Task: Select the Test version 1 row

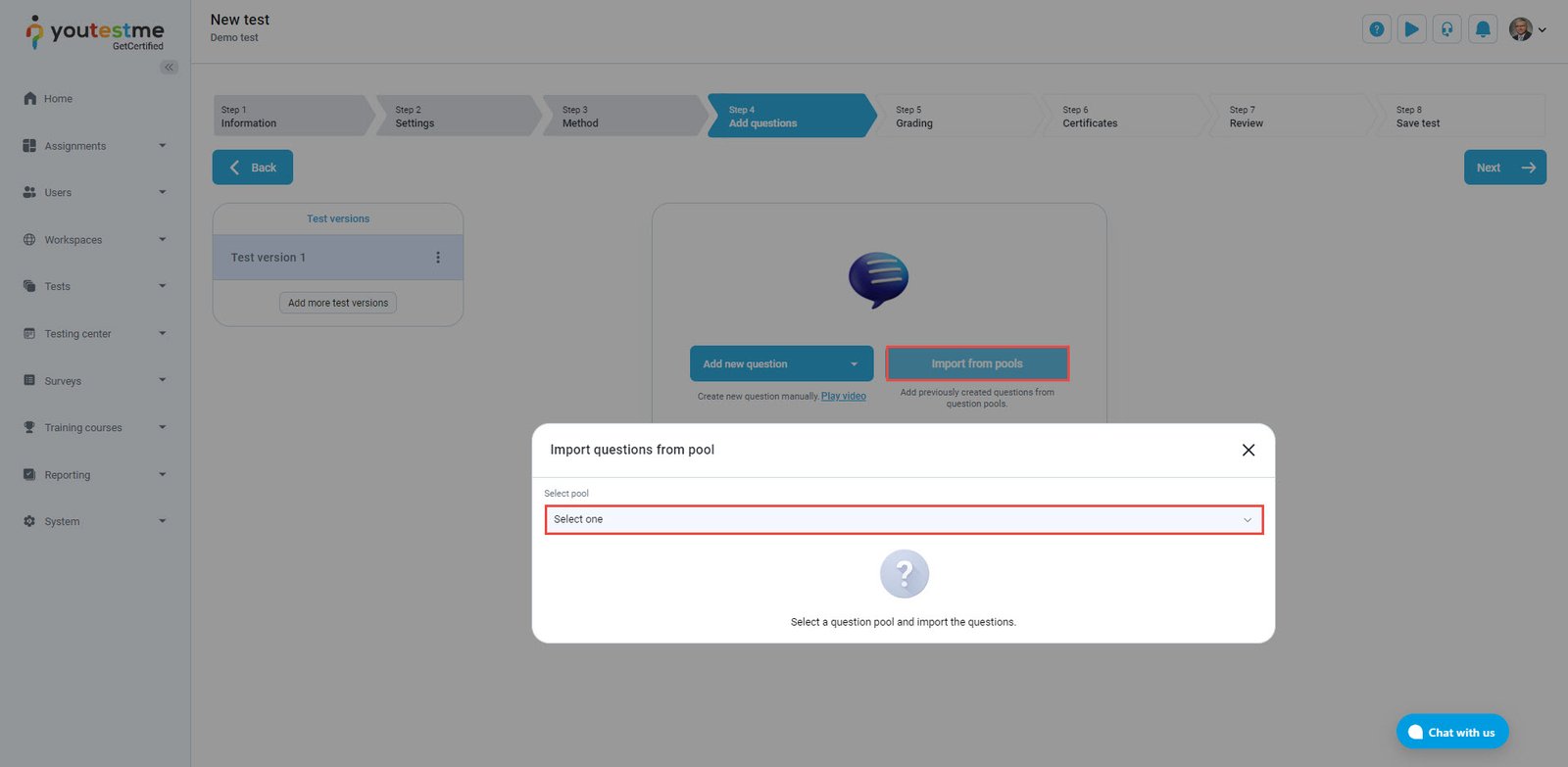Action: [338, 258]
